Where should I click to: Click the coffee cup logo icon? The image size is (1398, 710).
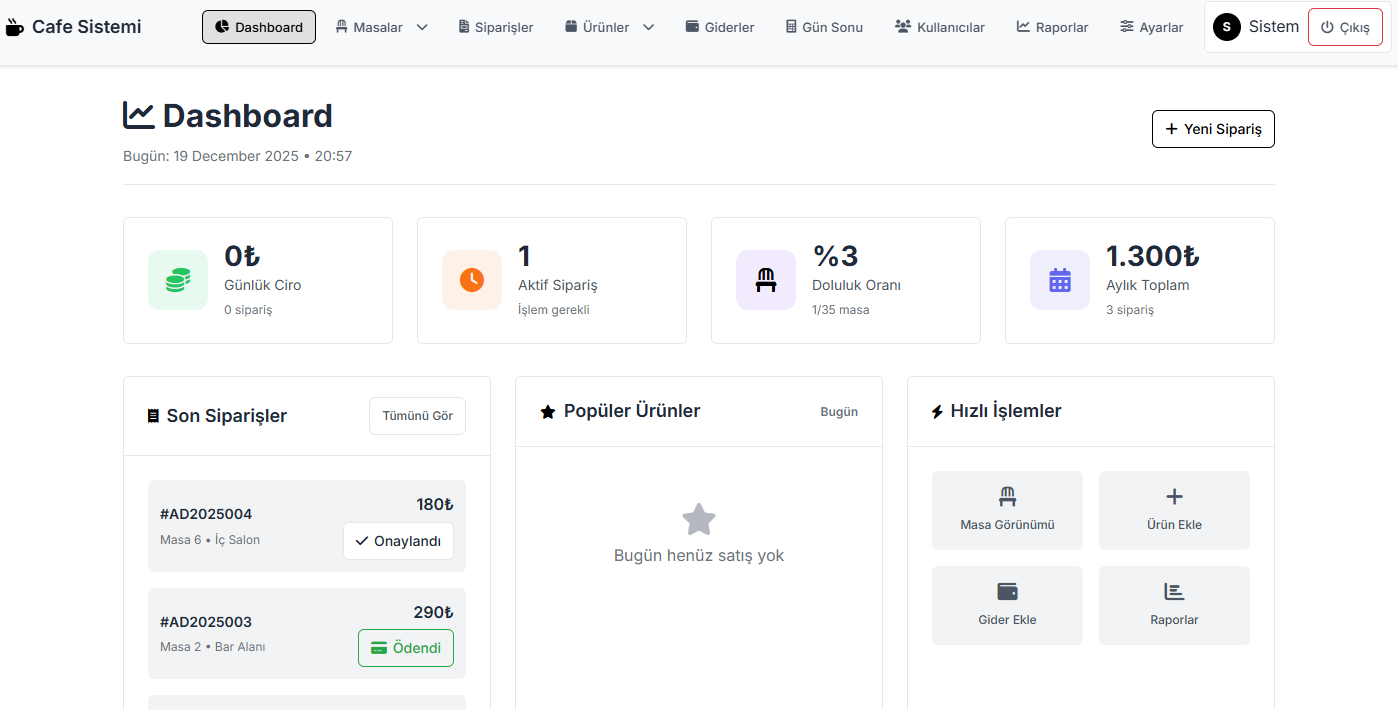coord(14,27)
